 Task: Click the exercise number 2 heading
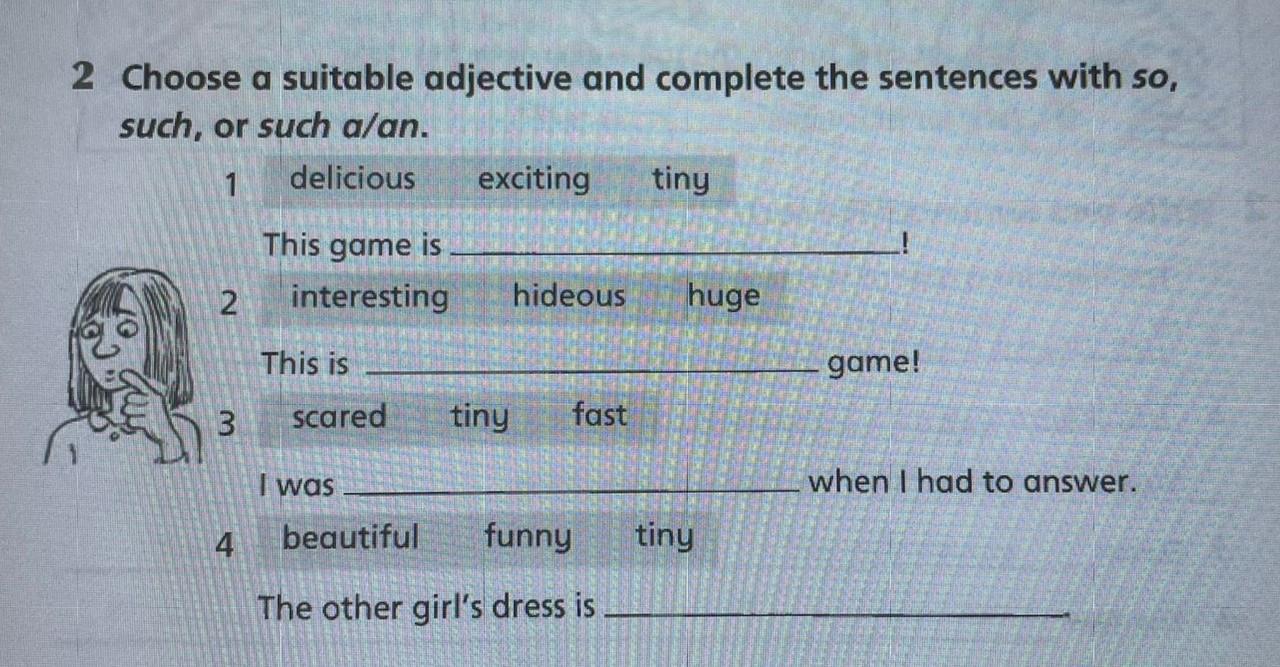point(84,77)
